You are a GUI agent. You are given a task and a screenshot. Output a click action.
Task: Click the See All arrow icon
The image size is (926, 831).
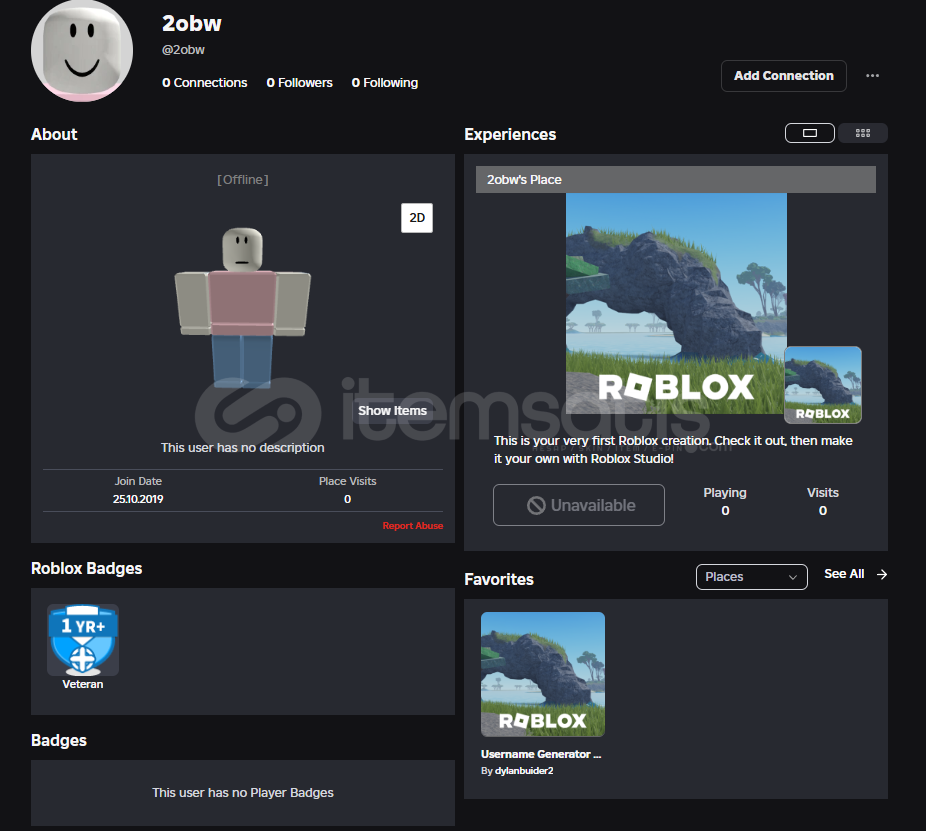click(881, 574)
